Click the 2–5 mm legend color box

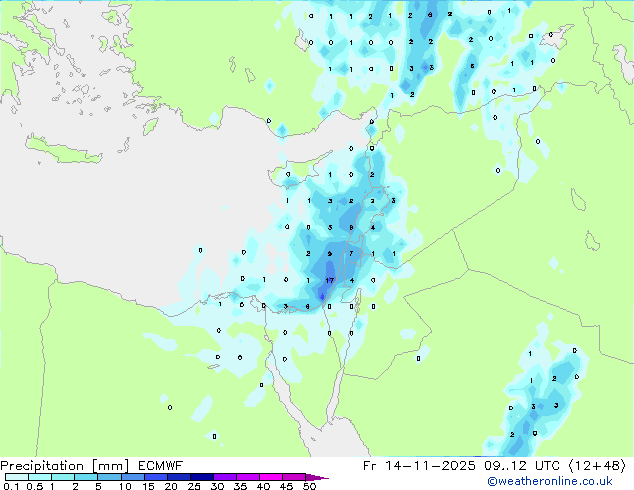pos(86,477)
